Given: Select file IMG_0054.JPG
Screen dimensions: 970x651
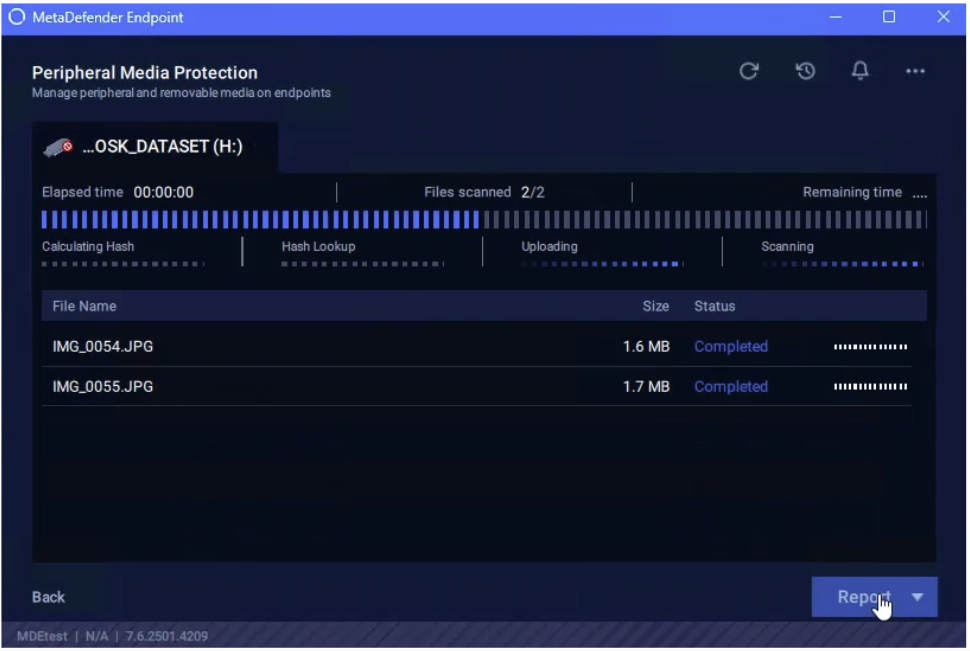Looking at the screenshot, I should (x=103, y=346).
